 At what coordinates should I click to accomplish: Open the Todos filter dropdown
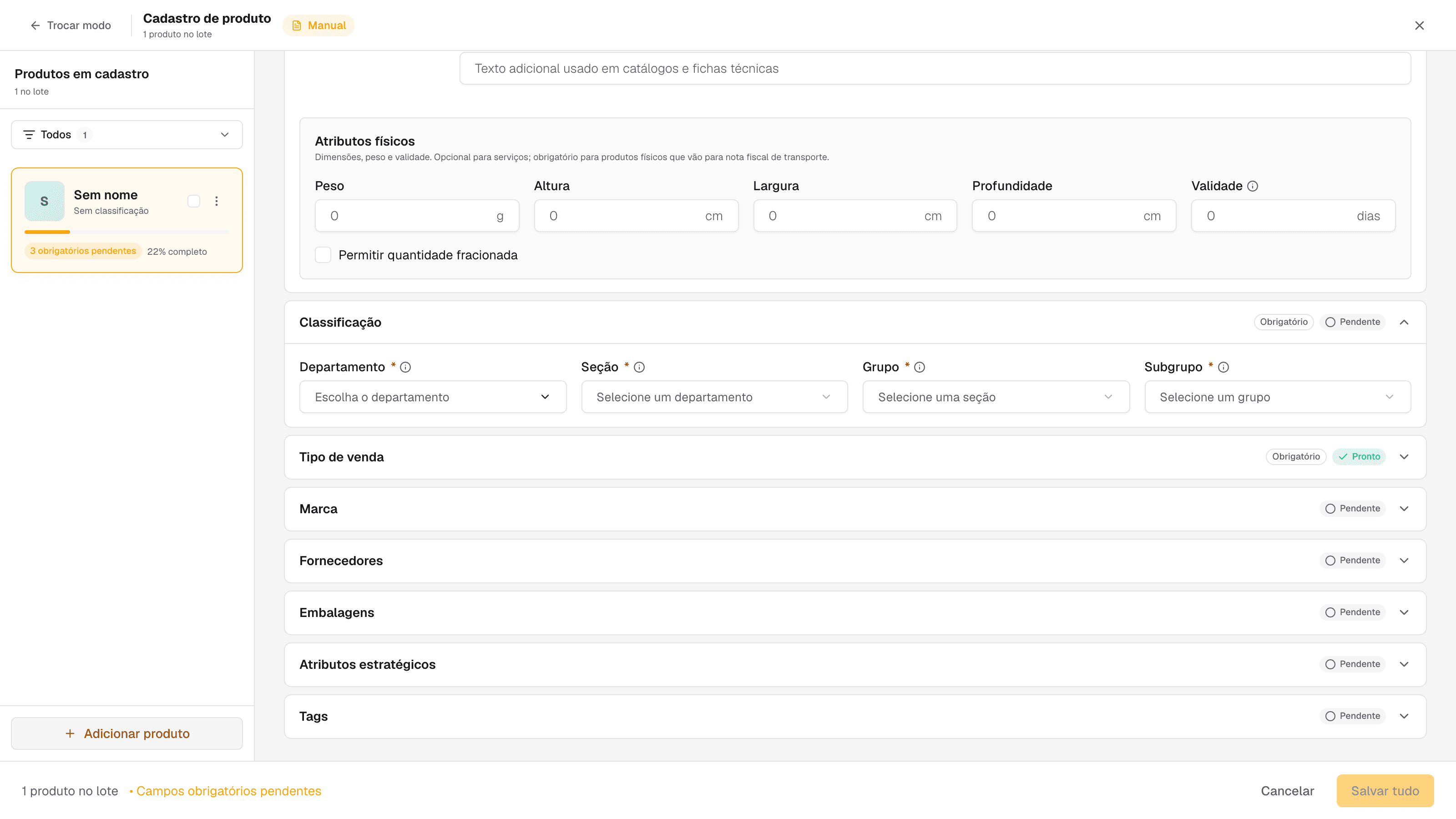127,135
